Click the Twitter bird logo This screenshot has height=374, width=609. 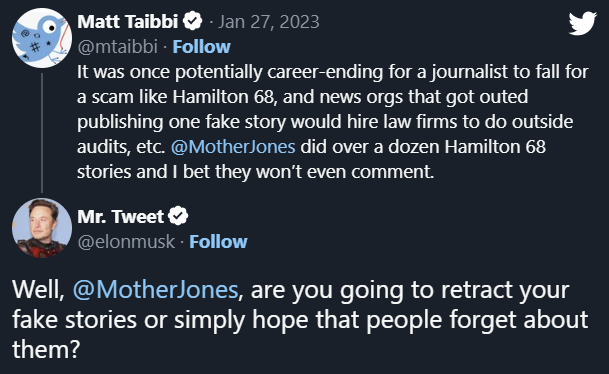pos(583,23)
